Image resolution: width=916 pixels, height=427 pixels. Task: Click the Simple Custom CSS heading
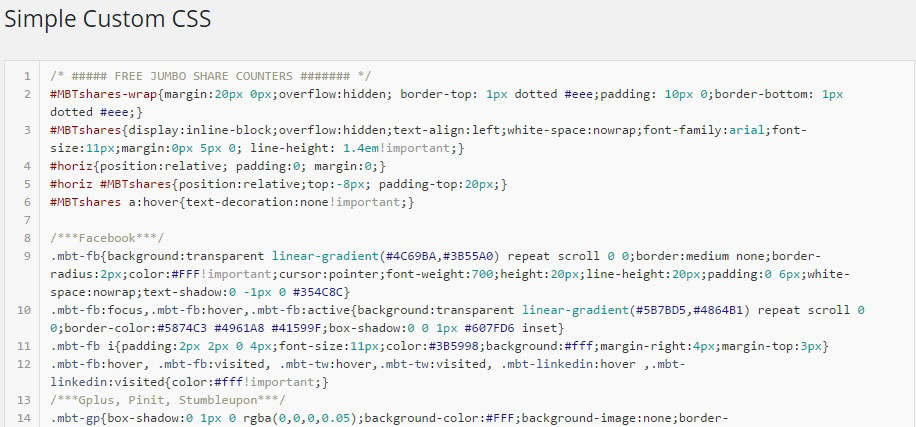coord(107,20)
